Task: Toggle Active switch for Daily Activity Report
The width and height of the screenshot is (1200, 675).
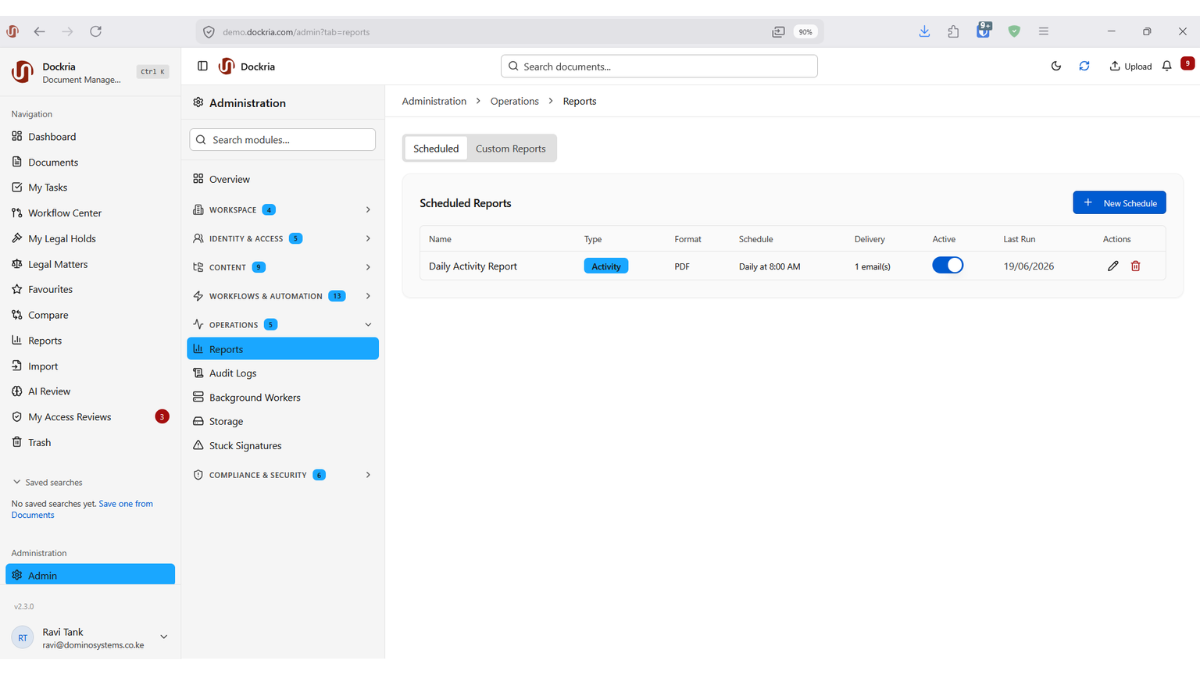Action: point(948,265)
